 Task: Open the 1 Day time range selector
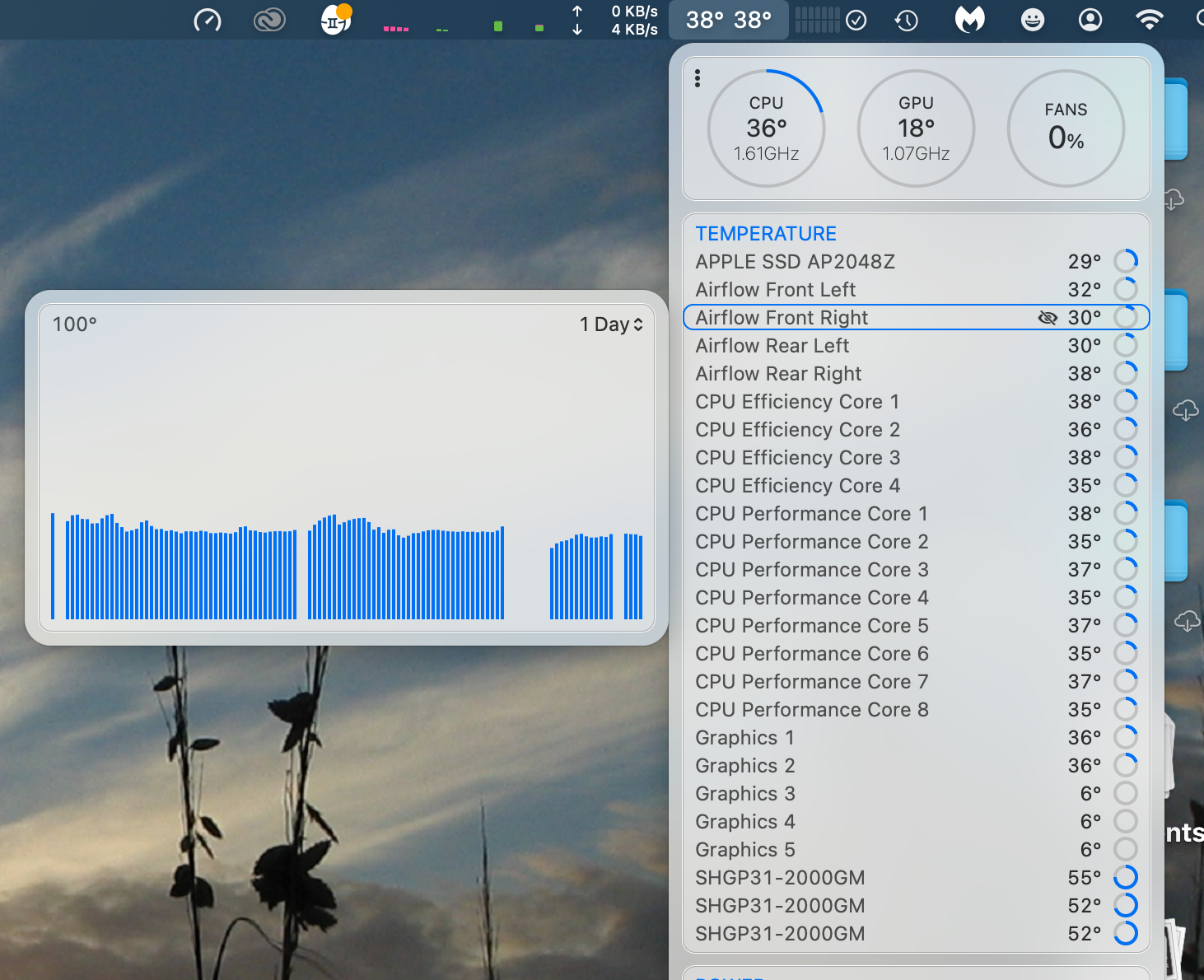pyautogui.click(x=610, y=324)
